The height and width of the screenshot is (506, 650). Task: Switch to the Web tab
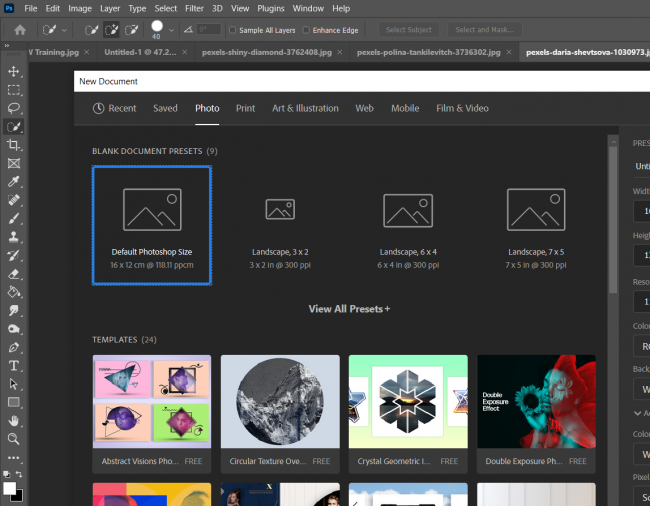click(364, 108)
